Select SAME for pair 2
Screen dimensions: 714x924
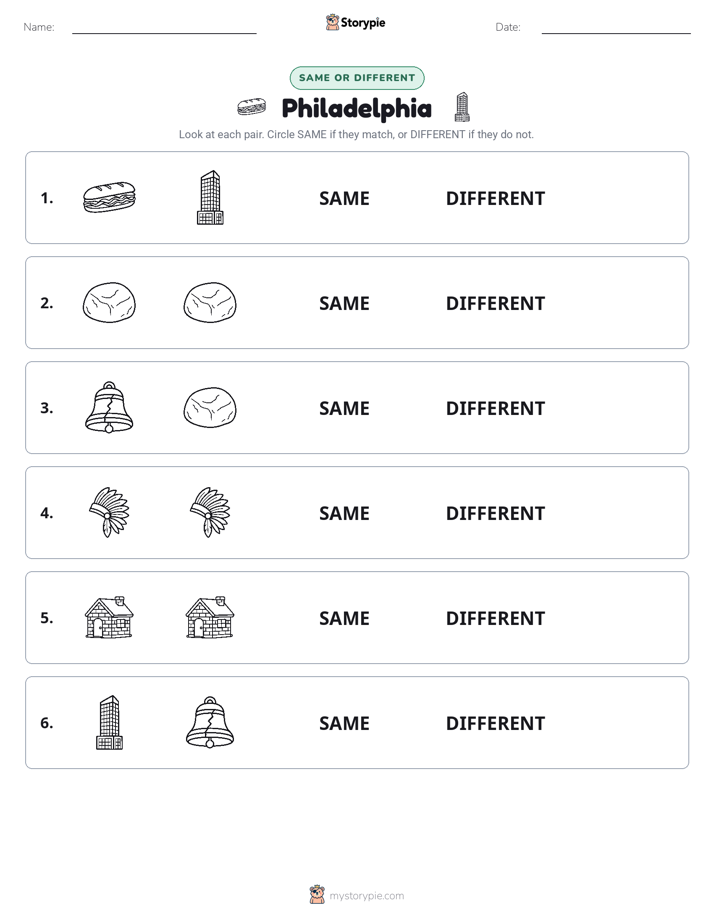(344, 303)
